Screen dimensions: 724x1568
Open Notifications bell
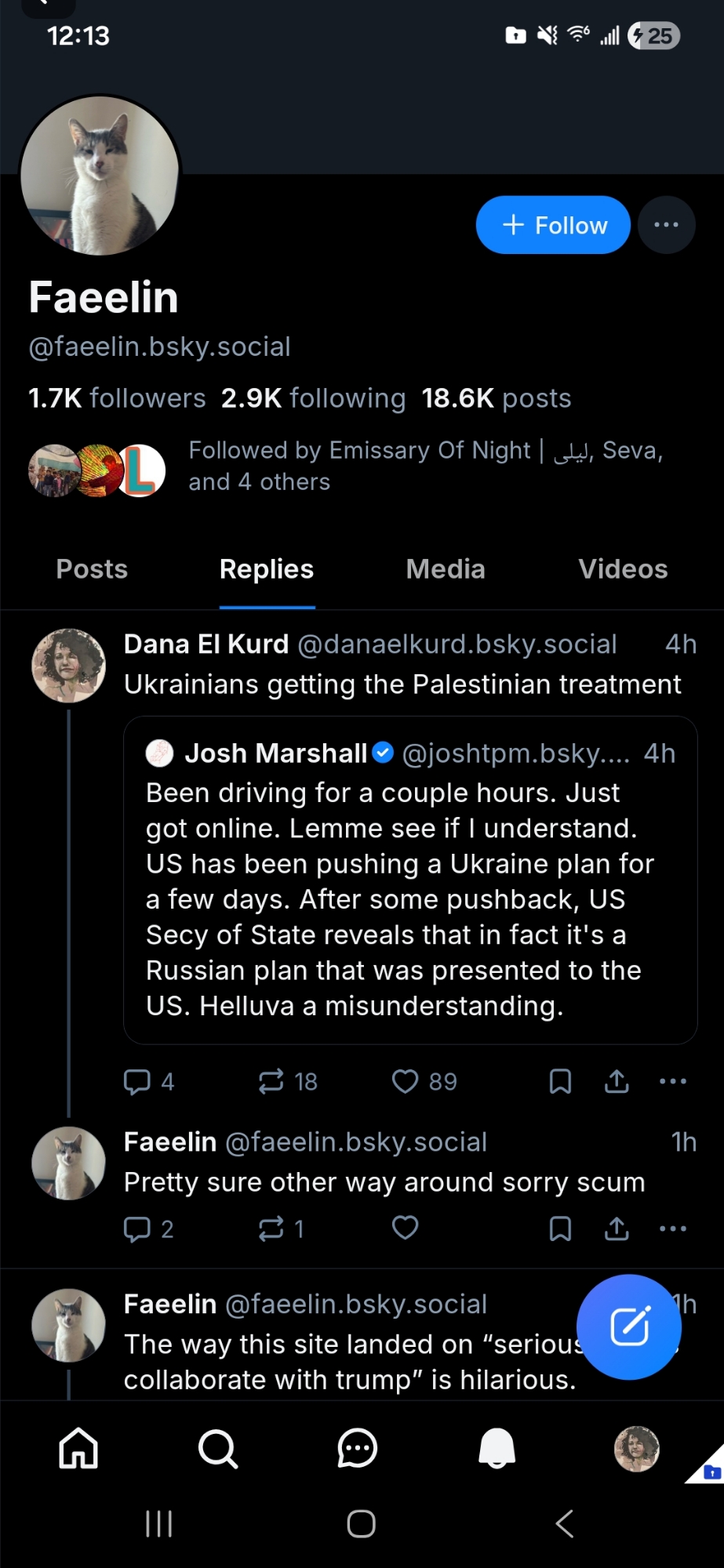[497, 1447]
